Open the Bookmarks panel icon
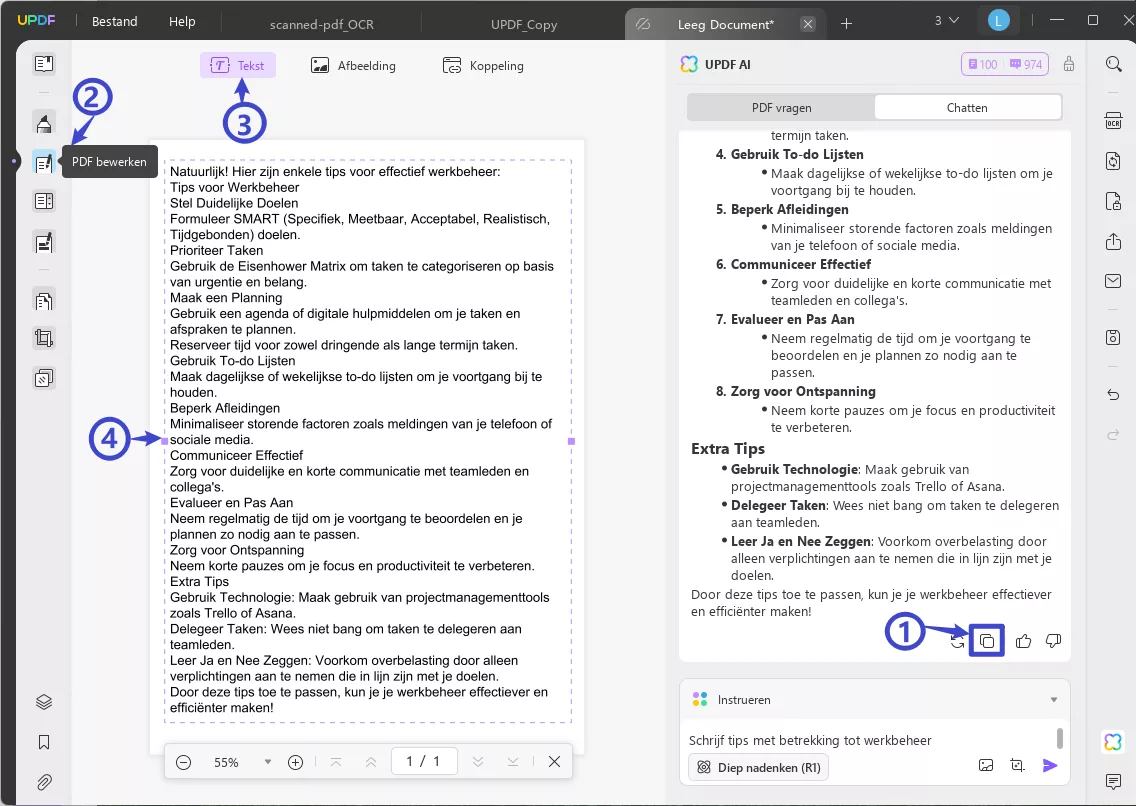 tap(44, 742)
